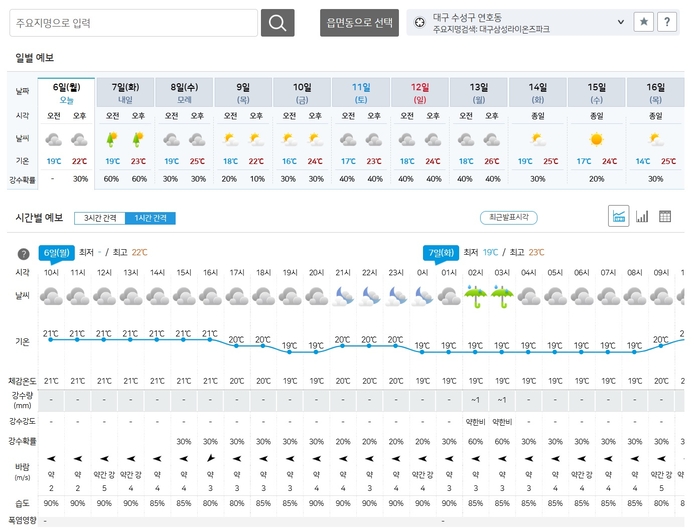The height and width of the screenshot is (531, 700).
Task: Switch to line chart view icon
Action: [618, 216]
